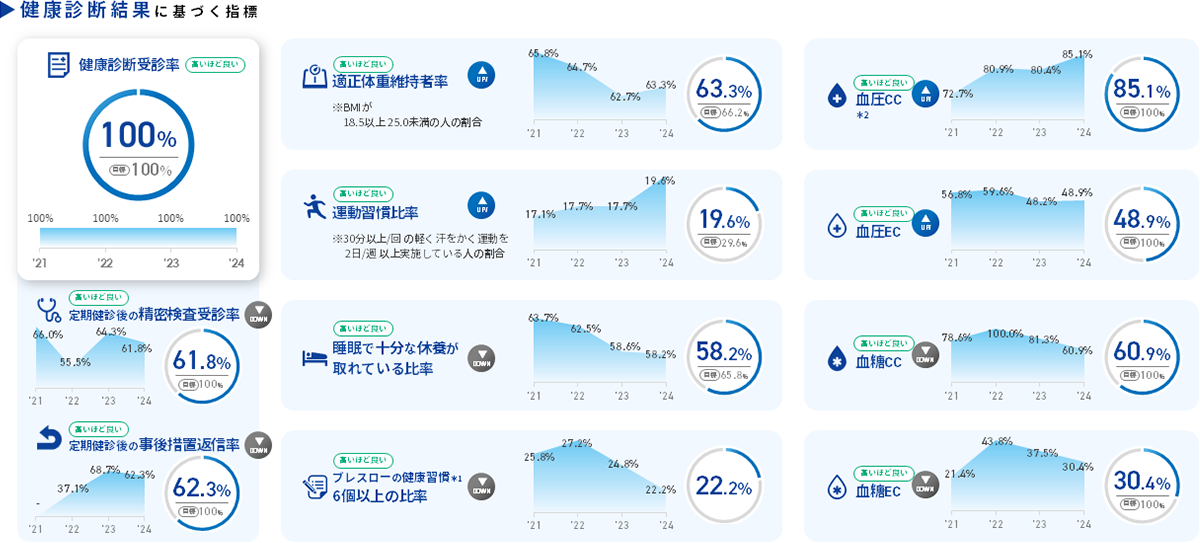
Task: Click the stethoscope icon beside 精密検査受診率
Action: coord(49,309)
